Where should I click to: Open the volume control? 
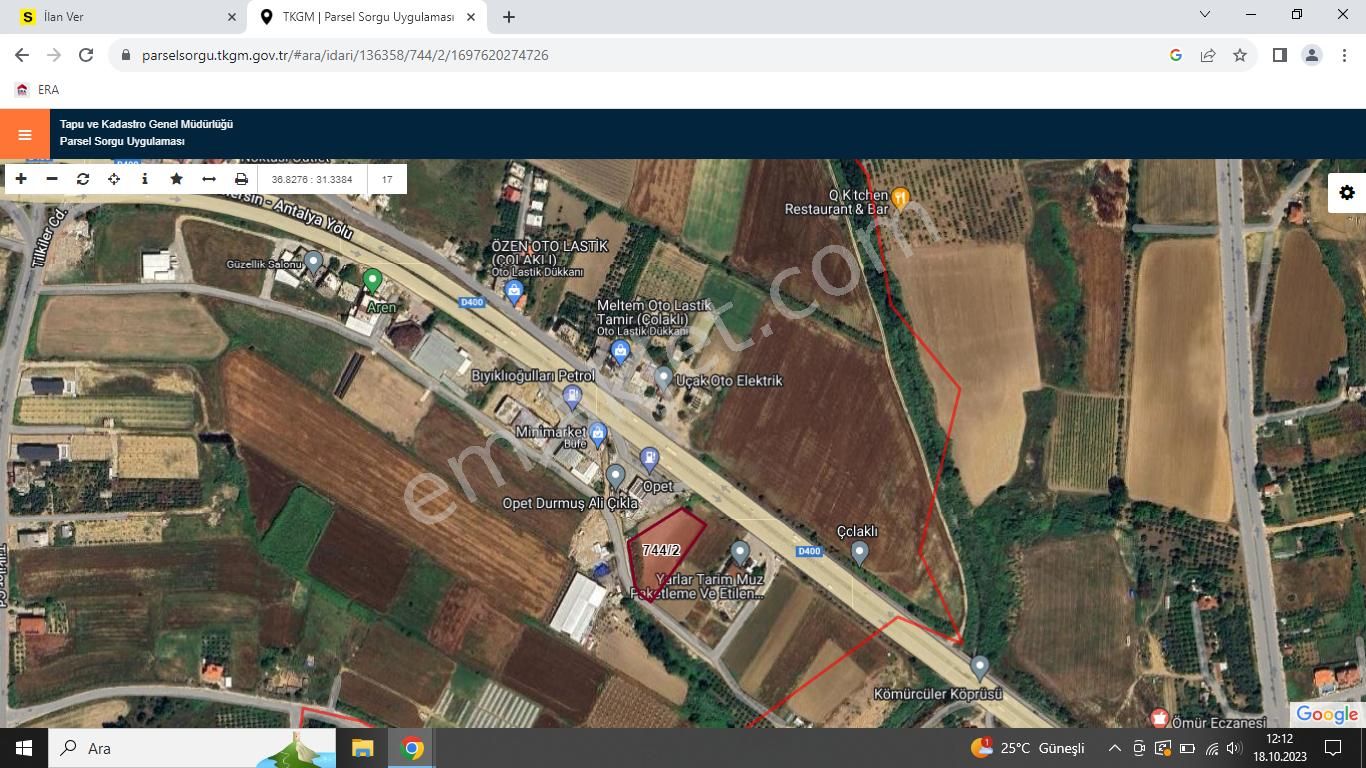(x=1236, y=748)
